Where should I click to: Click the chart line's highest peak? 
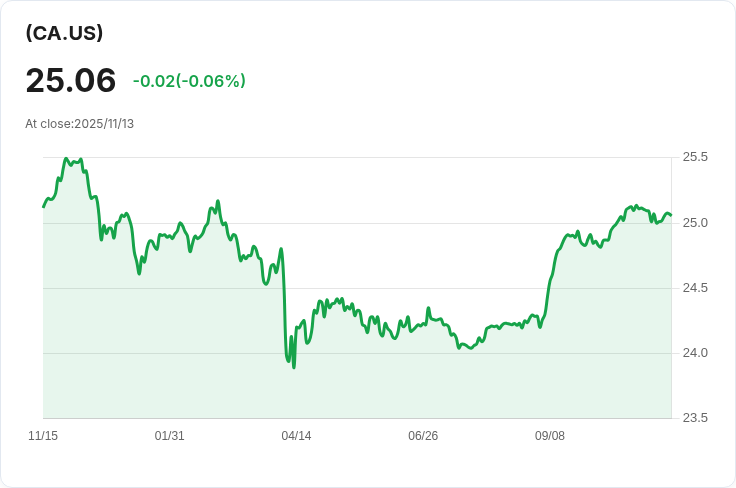(66, 158)
